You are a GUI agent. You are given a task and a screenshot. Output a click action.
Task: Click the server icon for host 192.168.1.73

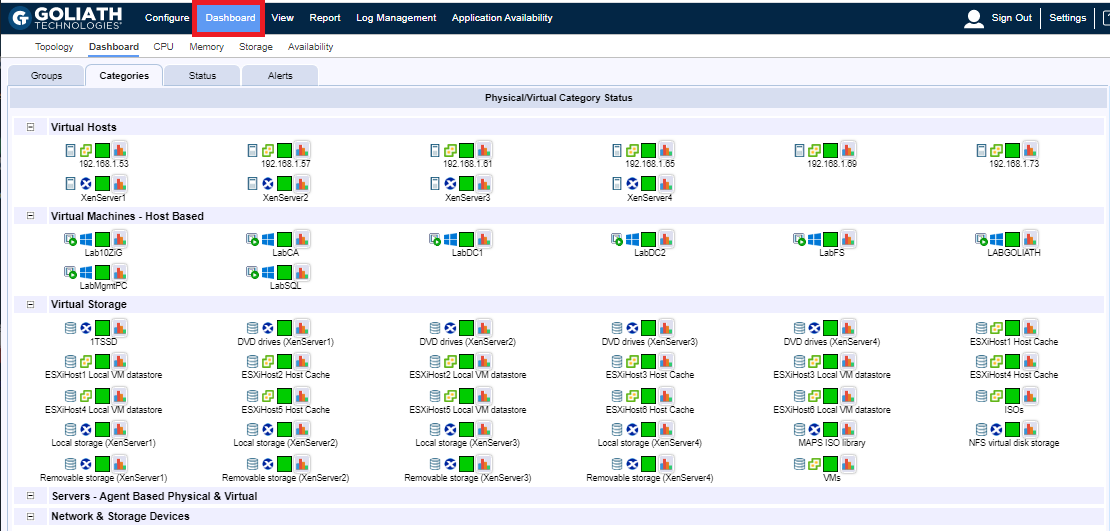(x=981, y=151)
